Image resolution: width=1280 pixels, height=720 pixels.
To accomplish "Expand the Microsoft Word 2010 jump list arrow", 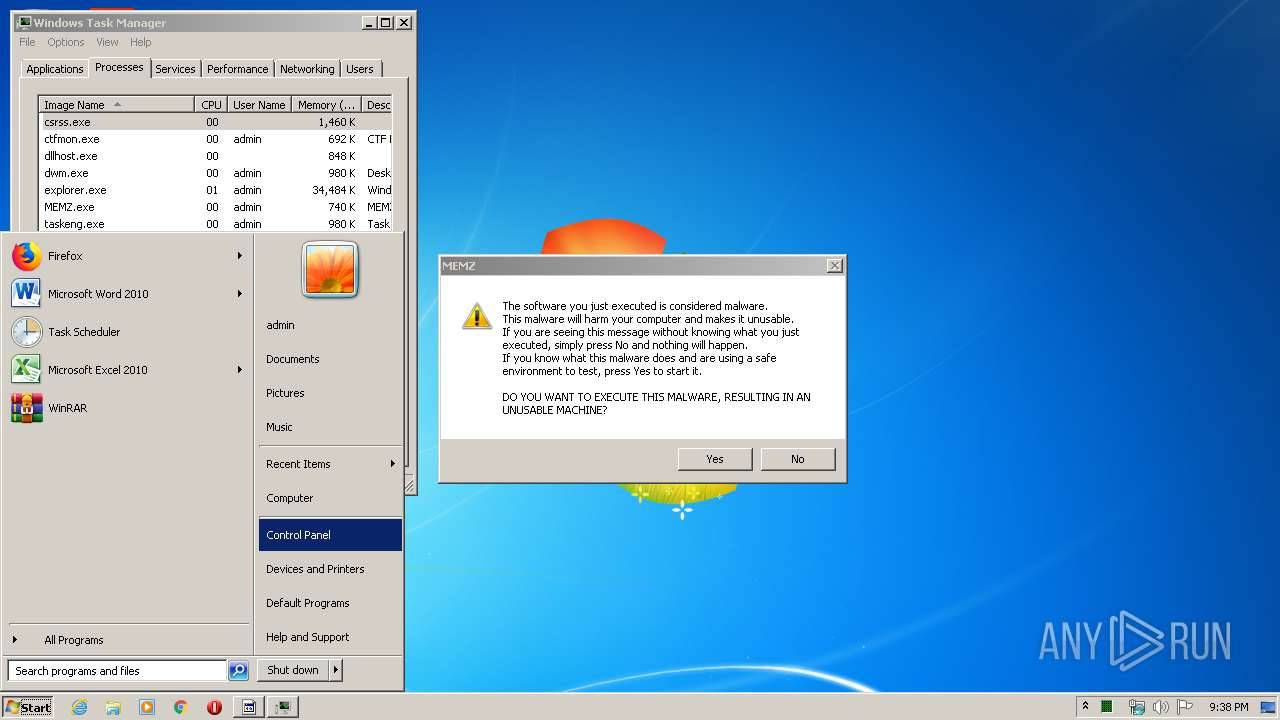I will [240, 294].
